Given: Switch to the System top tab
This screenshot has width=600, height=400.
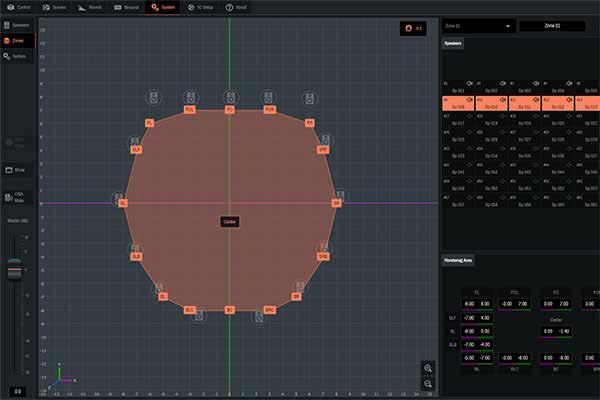Looking at the screenshot, I should pos(163,7).
